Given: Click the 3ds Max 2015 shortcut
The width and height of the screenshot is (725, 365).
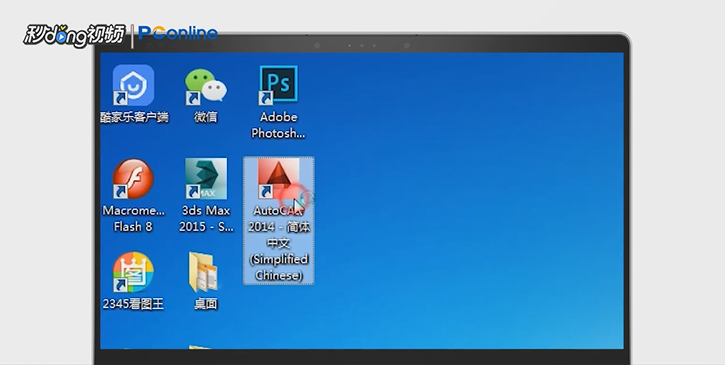Looking at the screenshot, I should click(206, 179).
